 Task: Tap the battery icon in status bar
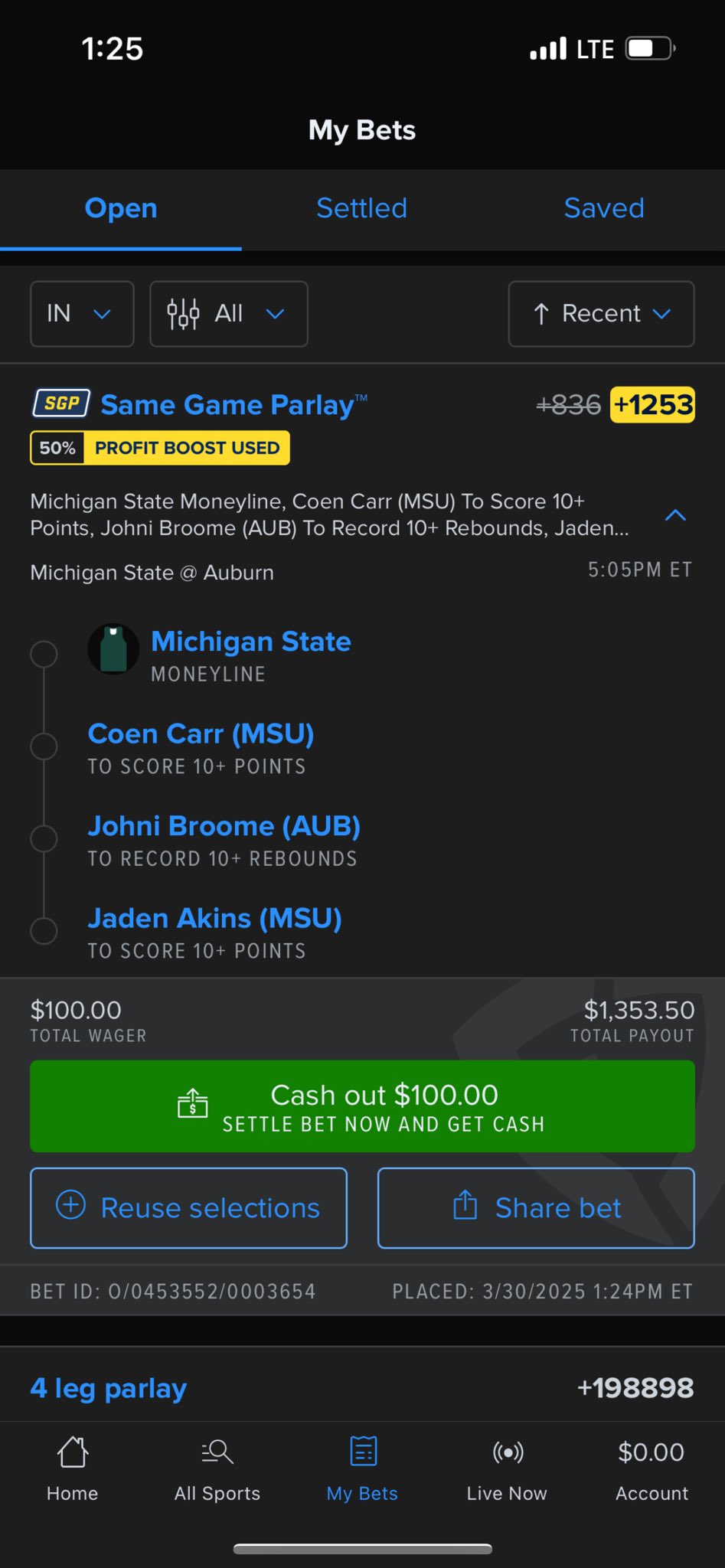click(x=650, y=49)
